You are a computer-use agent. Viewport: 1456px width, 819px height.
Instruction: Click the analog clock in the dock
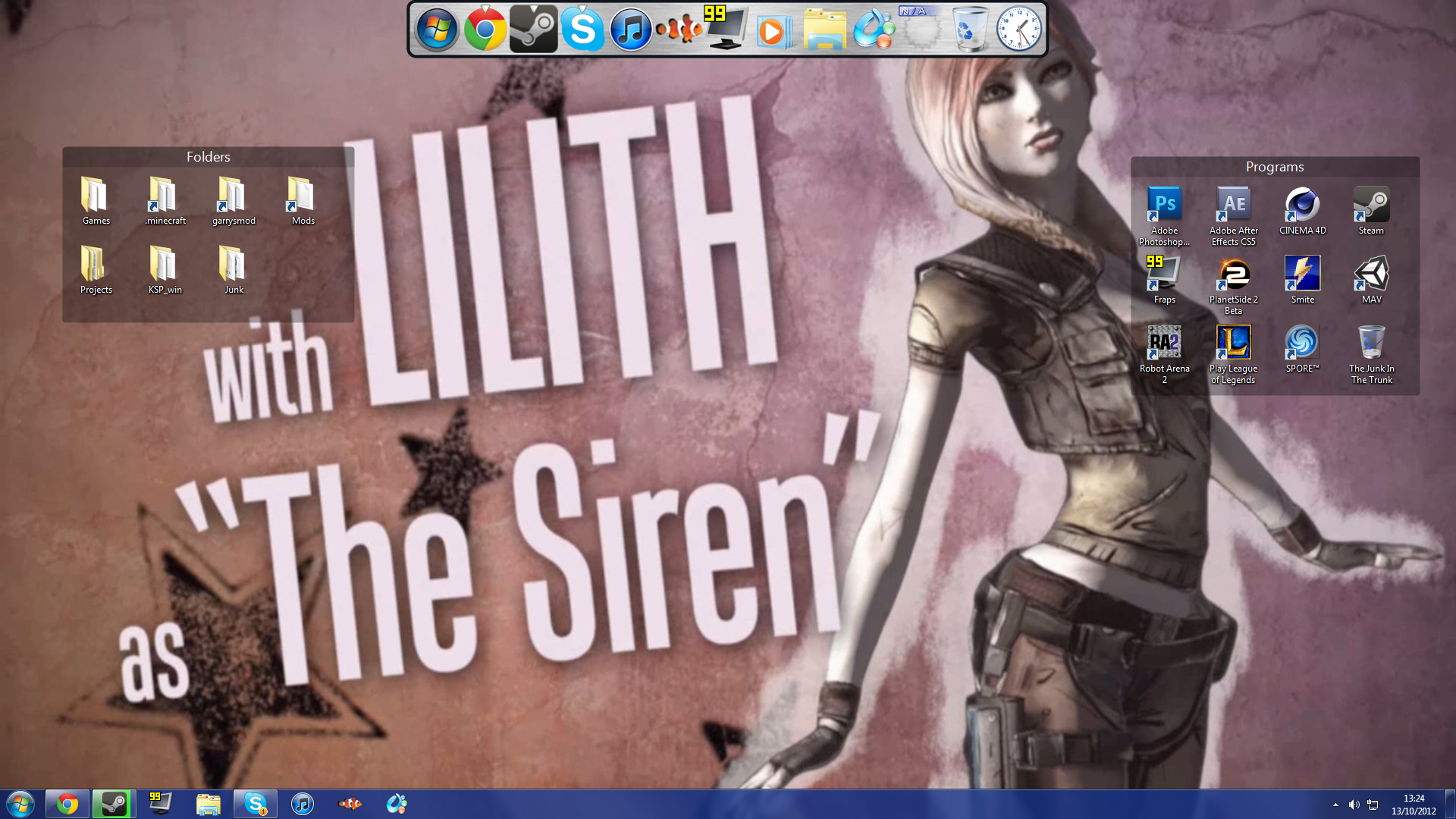[1018, 29]
